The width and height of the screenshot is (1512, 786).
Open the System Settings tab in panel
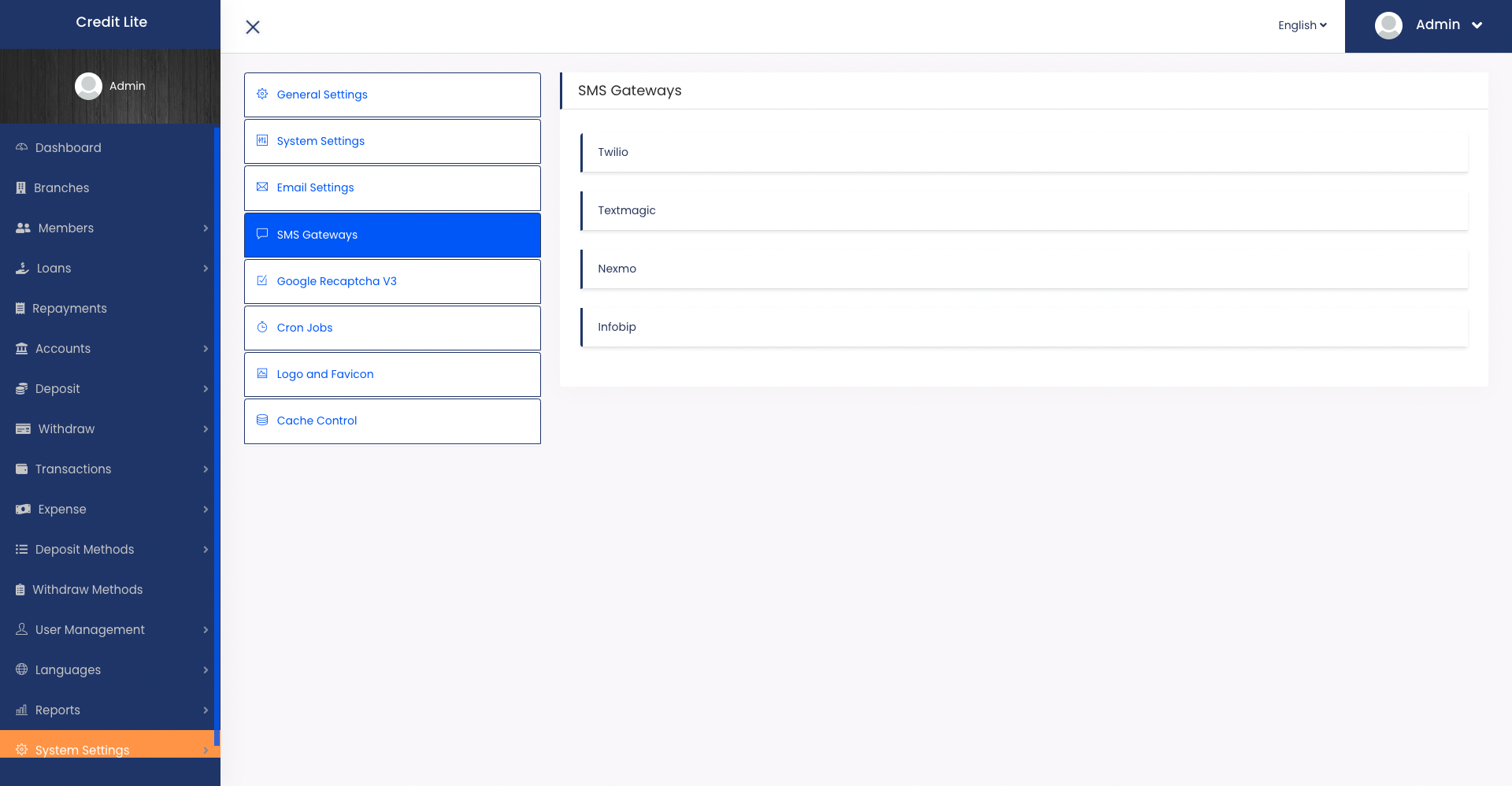point(392,141)
